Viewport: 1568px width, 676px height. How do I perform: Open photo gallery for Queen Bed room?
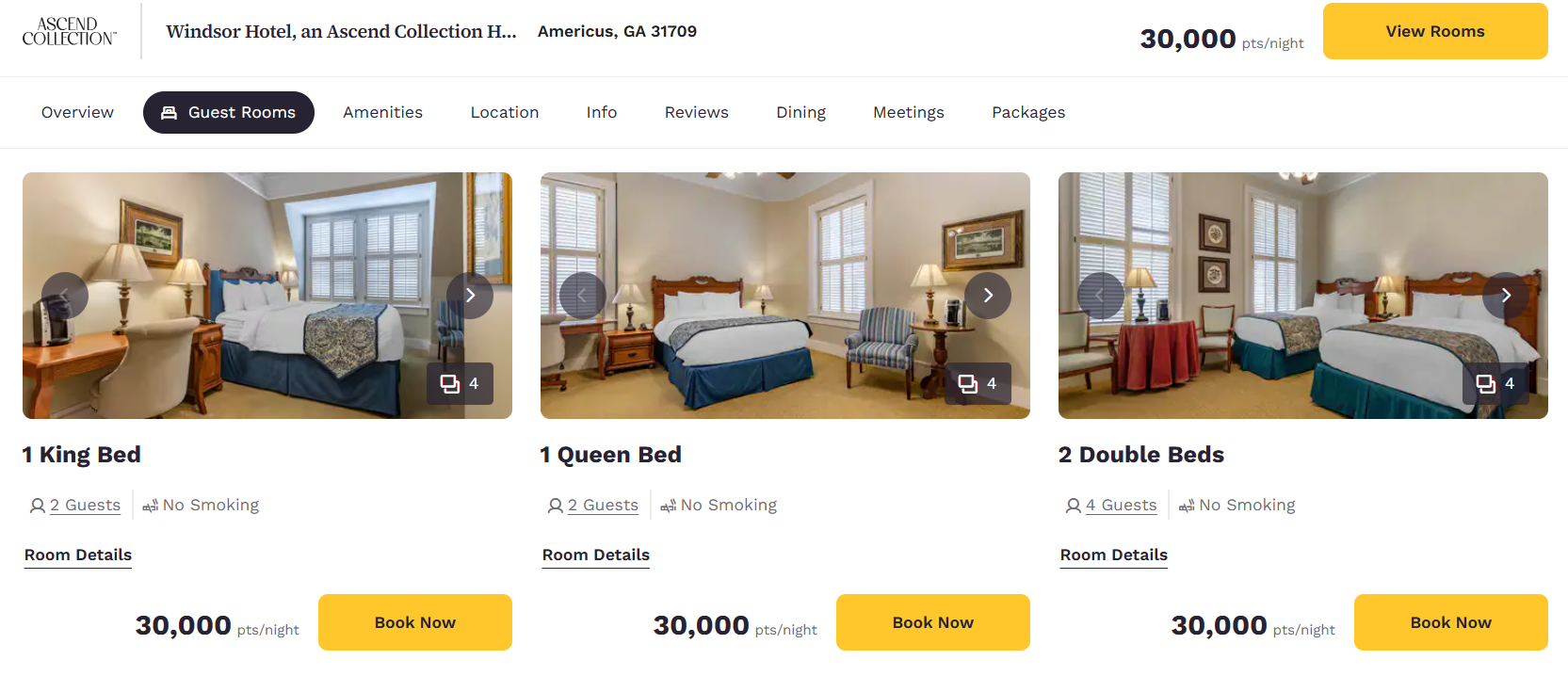click(978, 384)
